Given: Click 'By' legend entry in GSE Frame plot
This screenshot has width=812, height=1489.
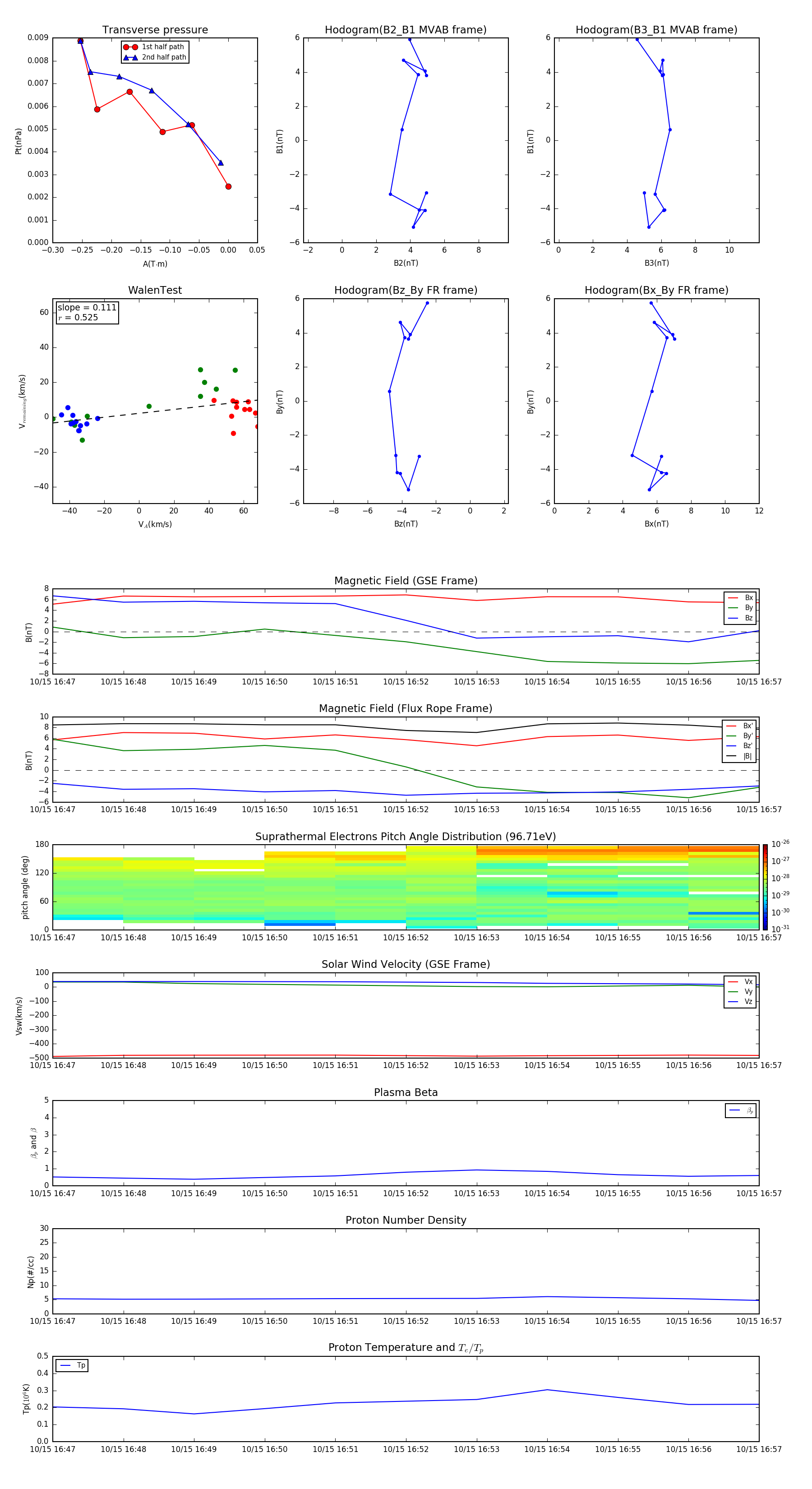Looking at the screenshot, I should point(741,607).
